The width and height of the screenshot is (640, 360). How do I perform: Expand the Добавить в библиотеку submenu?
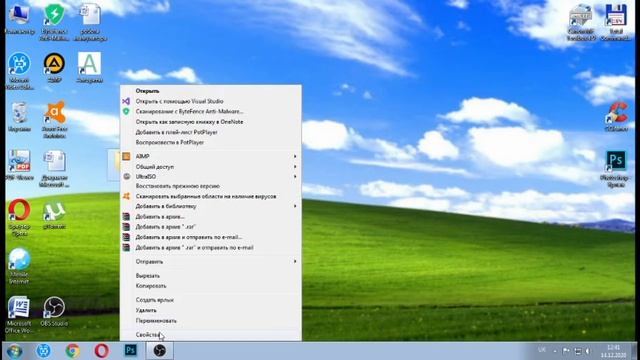pyautogui.click(x=211, y=206)
